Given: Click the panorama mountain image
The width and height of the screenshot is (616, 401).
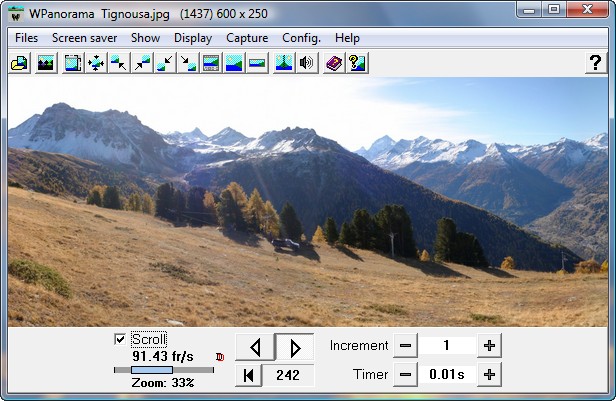Looking at the screenshot, I should tap(308, 202).
